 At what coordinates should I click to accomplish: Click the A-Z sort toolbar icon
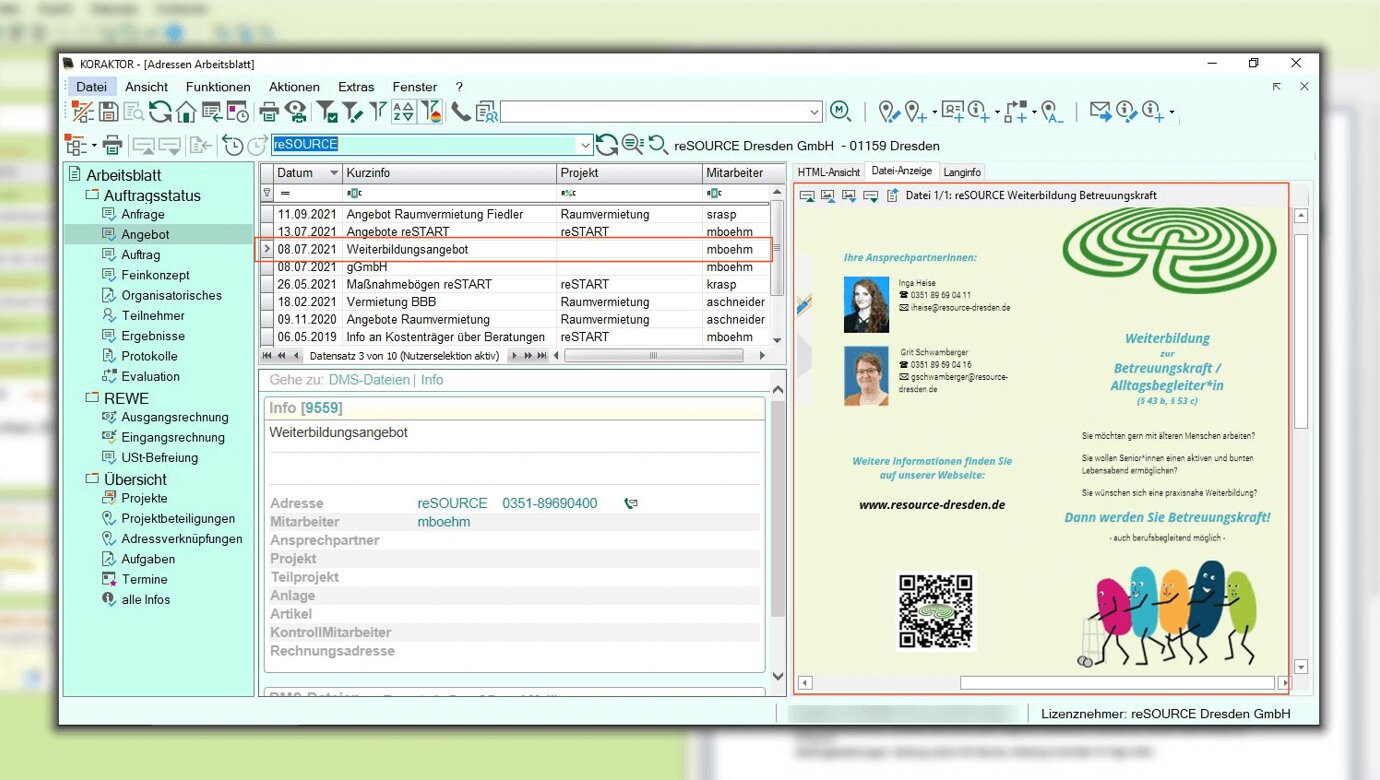[403, 112]
